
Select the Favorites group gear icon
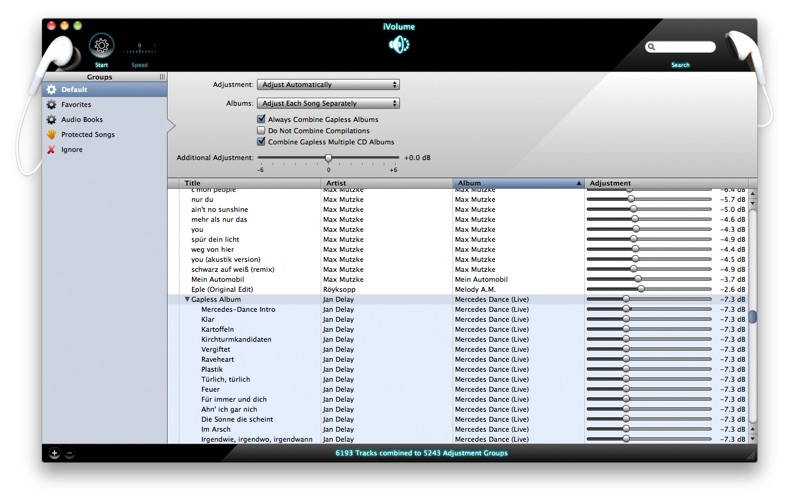point(51,104)
